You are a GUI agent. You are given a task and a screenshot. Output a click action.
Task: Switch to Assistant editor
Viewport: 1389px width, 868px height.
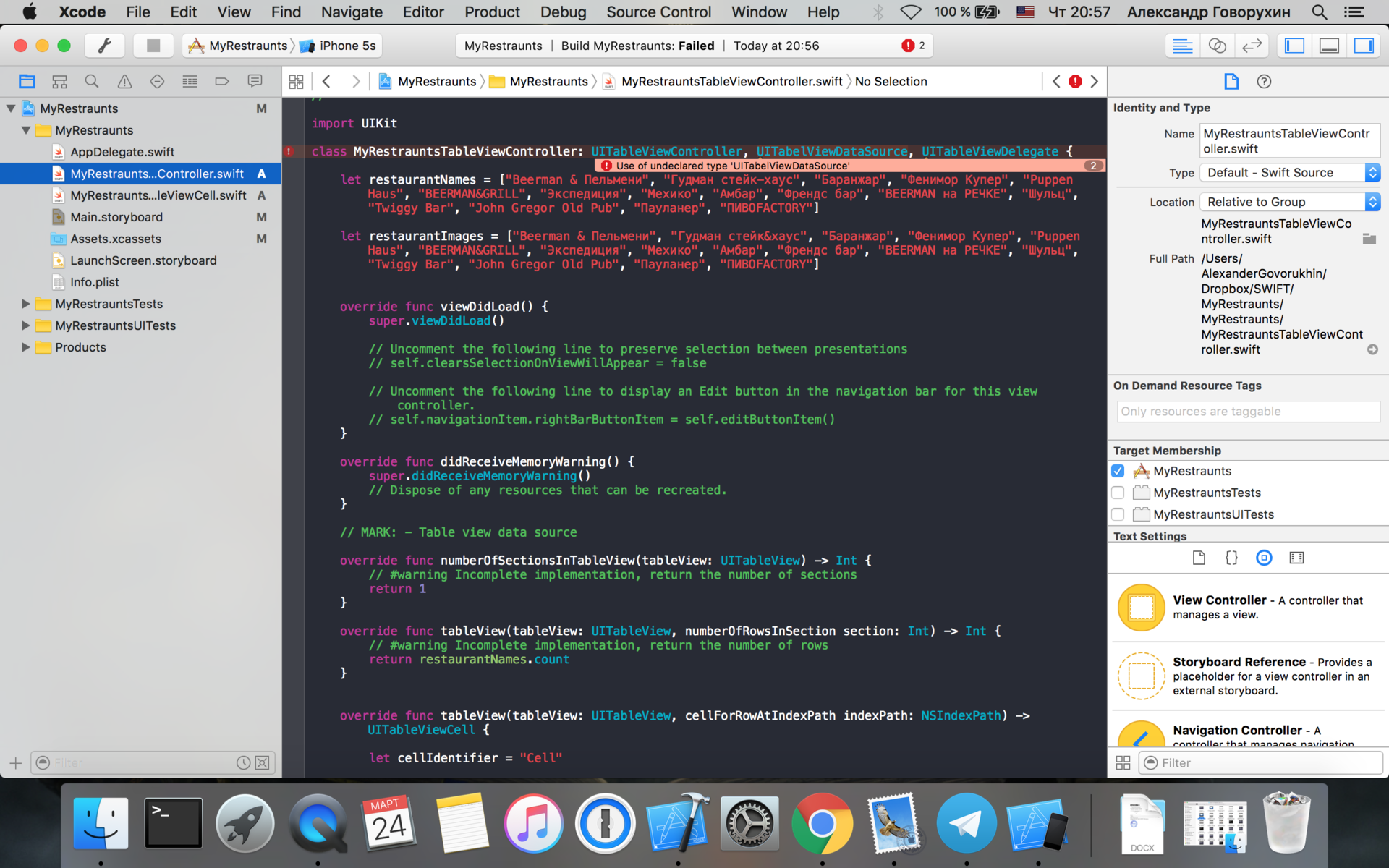pyautogui.click(x=1217, y=46)
